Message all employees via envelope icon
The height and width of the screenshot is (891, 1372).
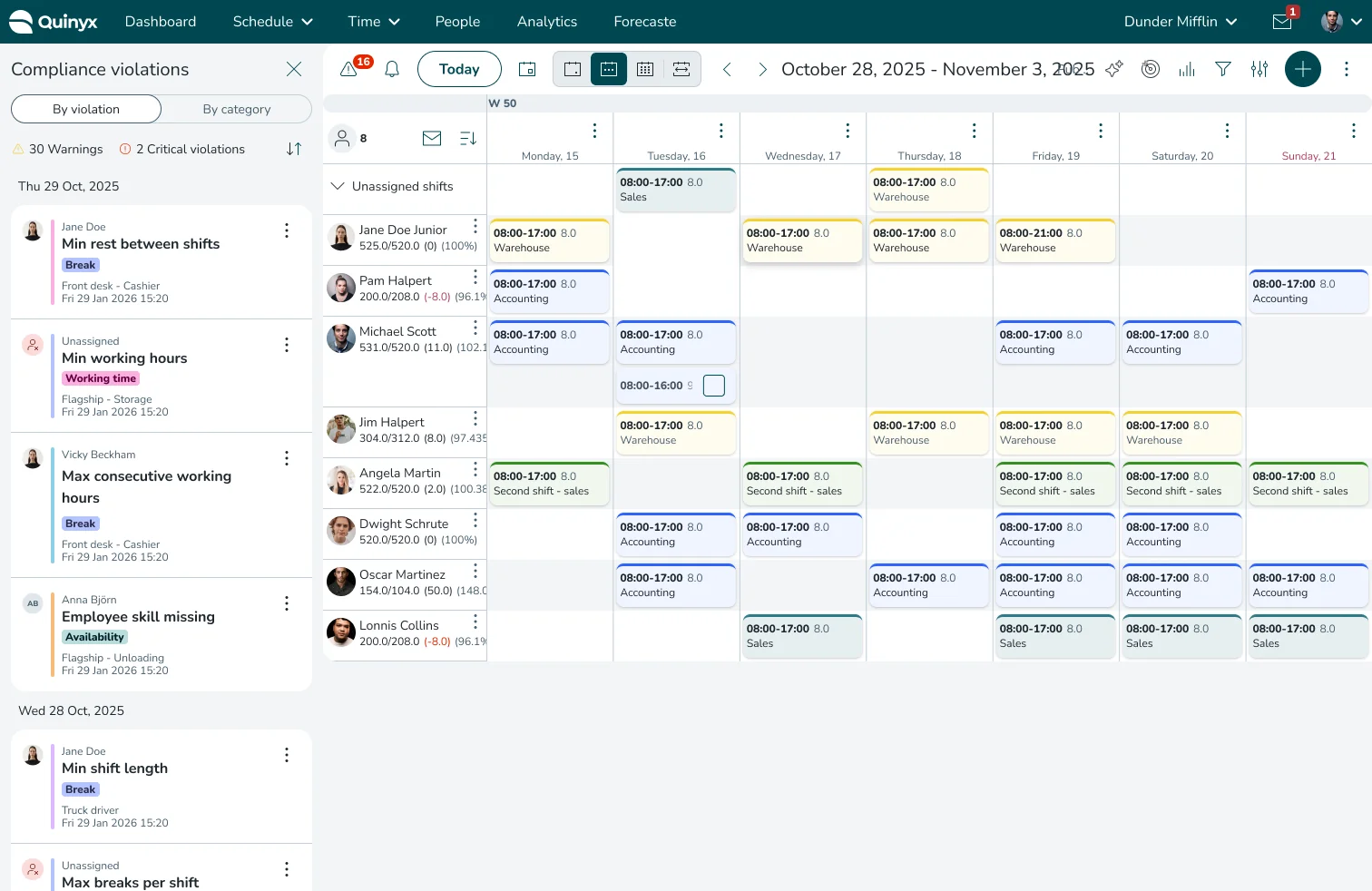(x=432, y=138)
